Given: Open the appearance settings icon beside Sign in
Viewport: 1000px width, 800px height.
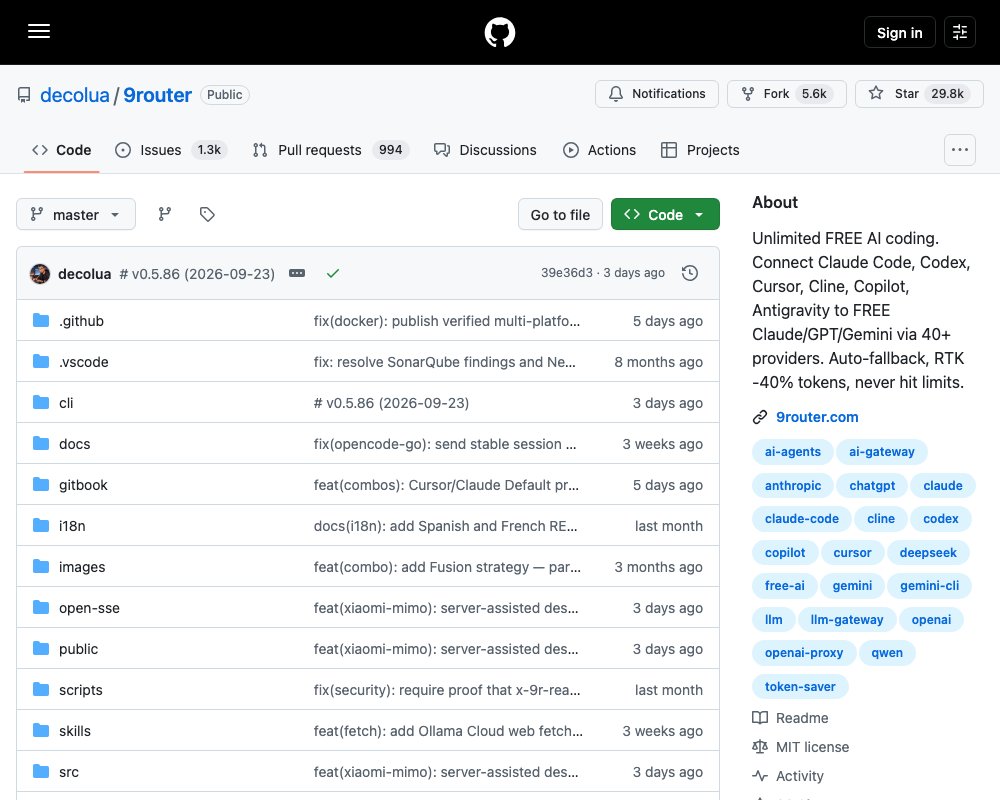Looking at the screenshot, I should pyautogui.click(x=960, y=32).
